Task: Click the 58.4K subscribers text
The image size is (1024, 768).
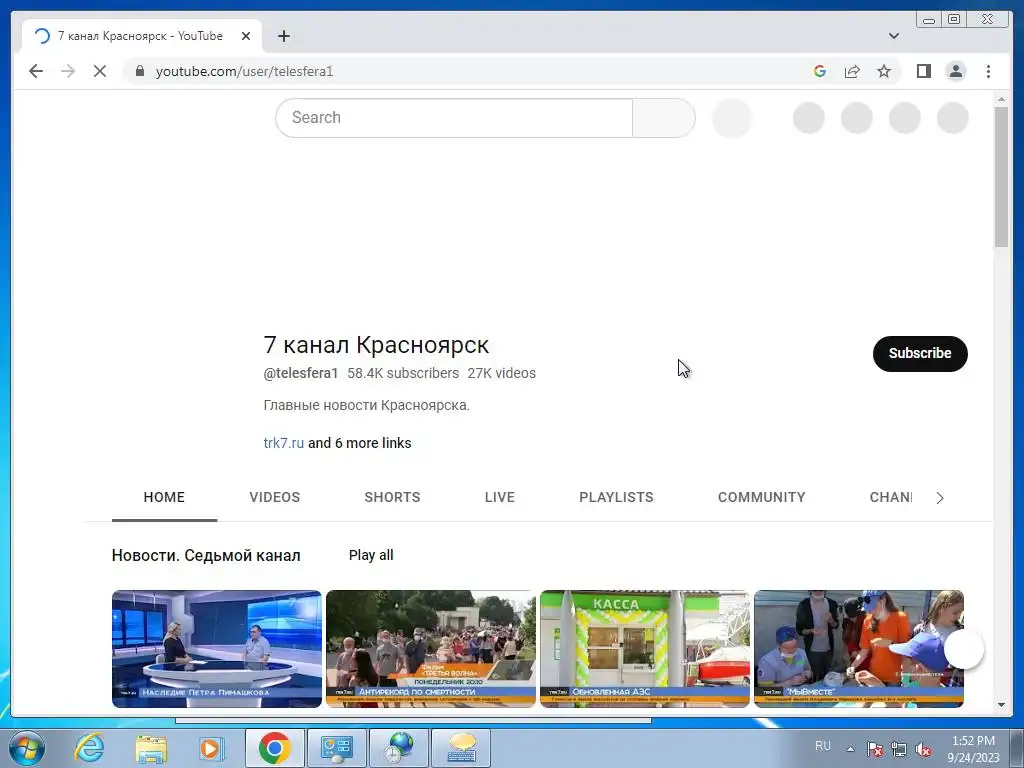Action: [403, 373]
